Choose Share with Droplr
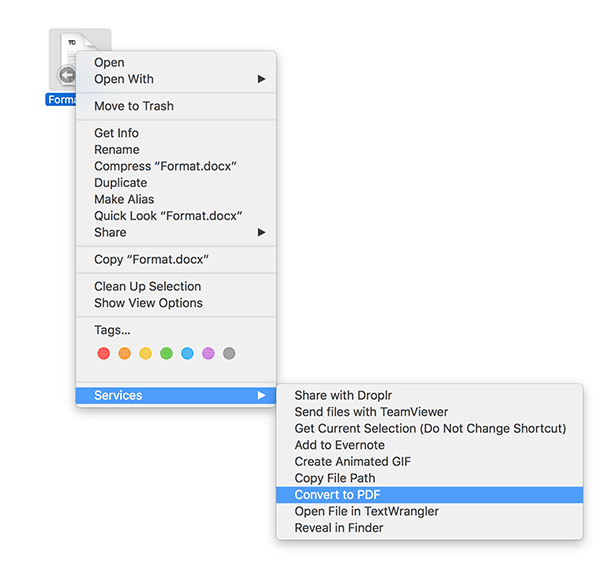Image resolution: width=600 pixels, height=566 pixels. point(430,395)
